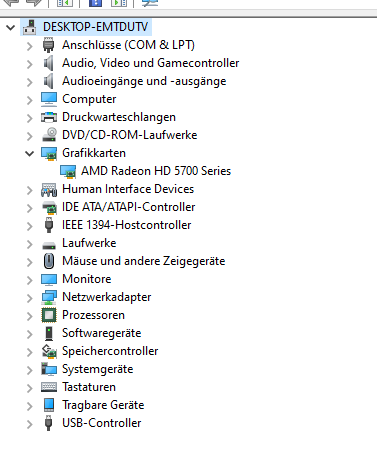Select AMD Radeon HD 5700 Series device
Image resolution: width=377 pixels, height=468 pixels.
pos(156,171)
